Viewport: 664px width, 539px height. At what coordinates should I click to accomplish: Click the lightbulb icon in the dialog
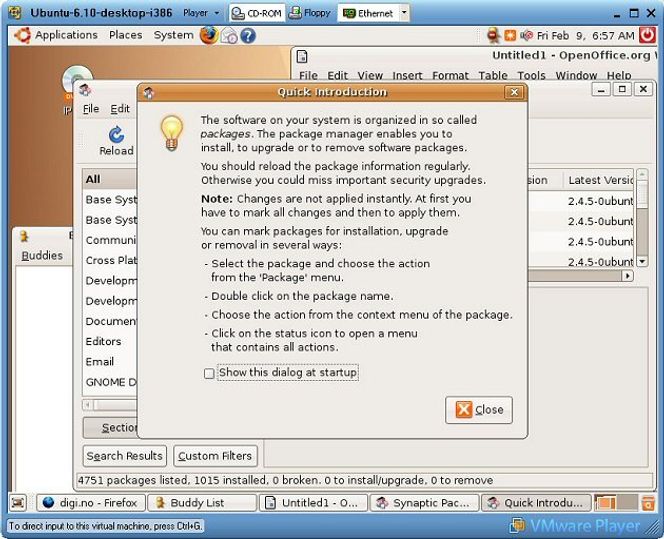pyautogui.click(x=172, y=133)
